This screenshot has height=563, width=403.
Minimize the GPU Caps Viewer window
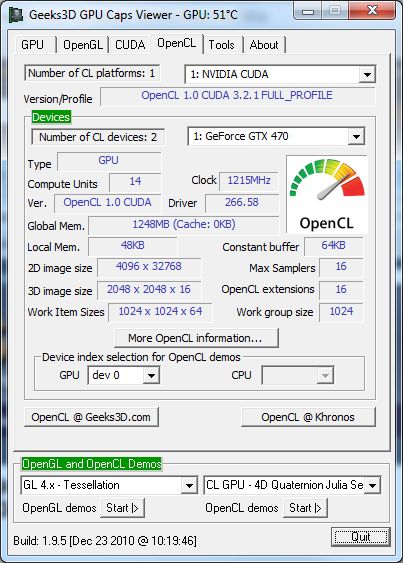[x=307, y=11]
